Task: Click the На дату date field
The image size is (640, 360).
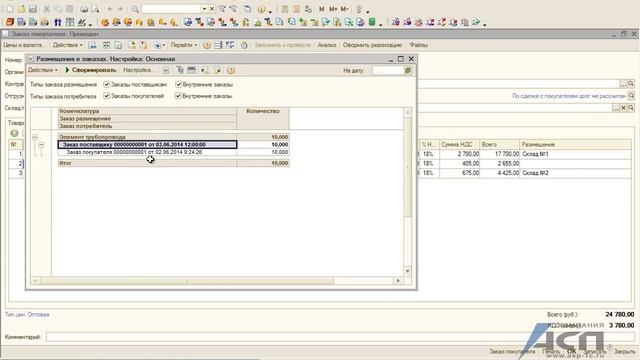Action: 388,70
